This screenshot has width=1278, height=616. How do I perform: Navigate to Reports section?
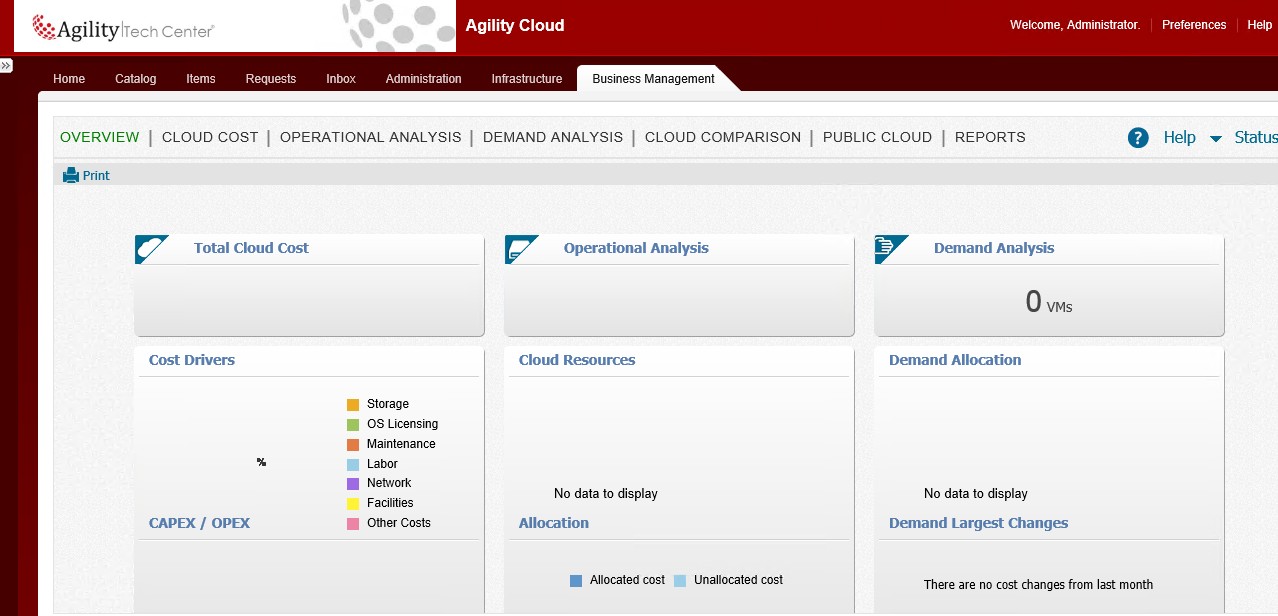click(989, 138)
